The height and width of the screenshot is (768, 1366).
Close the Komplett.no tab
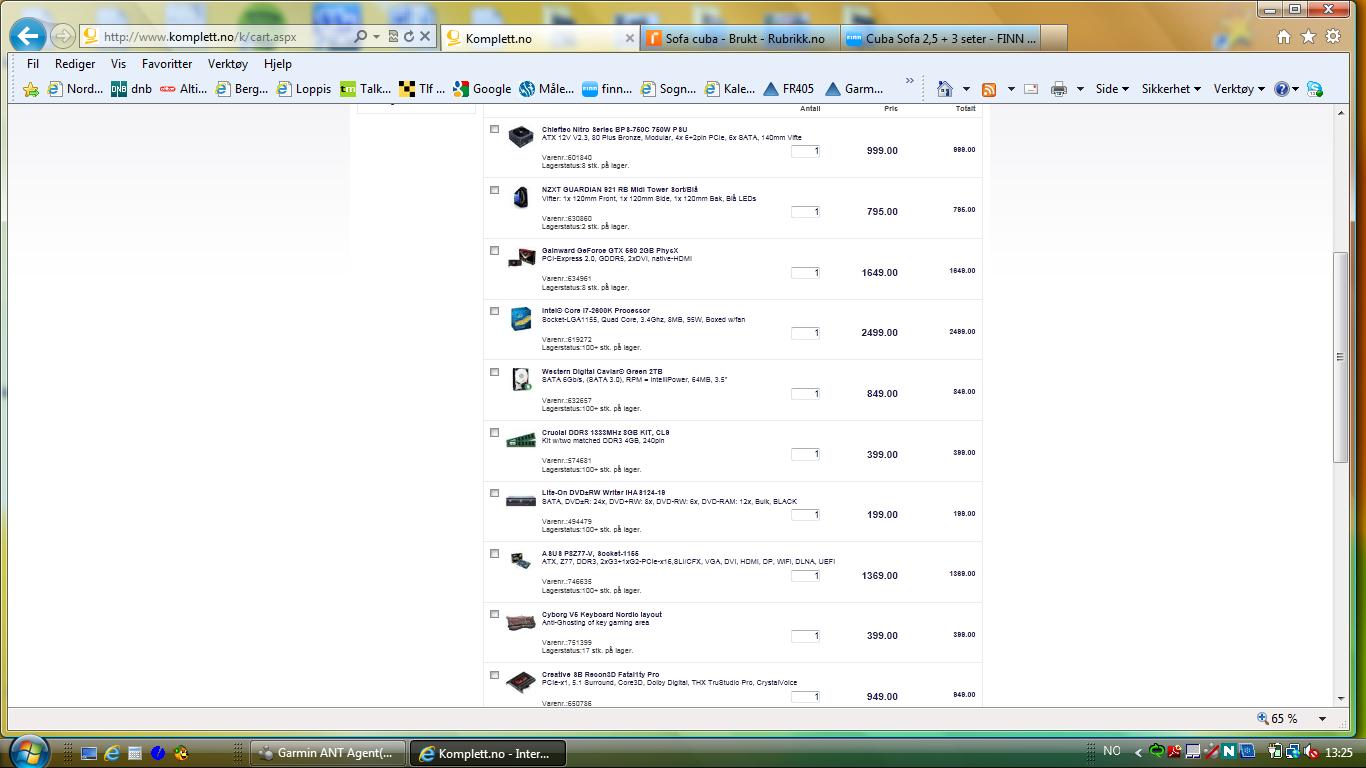click(630, 38)
